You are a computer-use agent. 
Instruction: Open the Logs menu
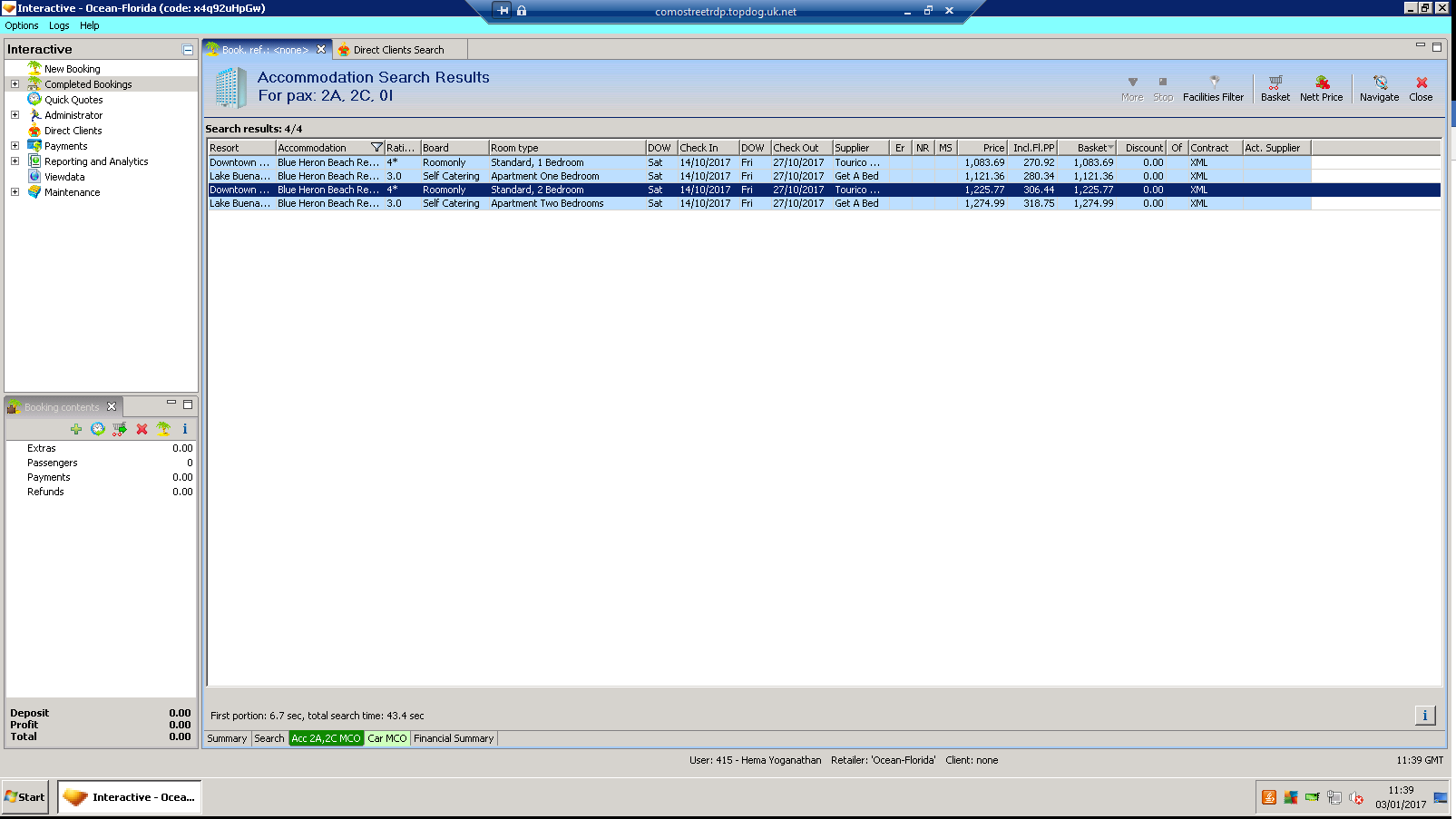pos(59,25)
